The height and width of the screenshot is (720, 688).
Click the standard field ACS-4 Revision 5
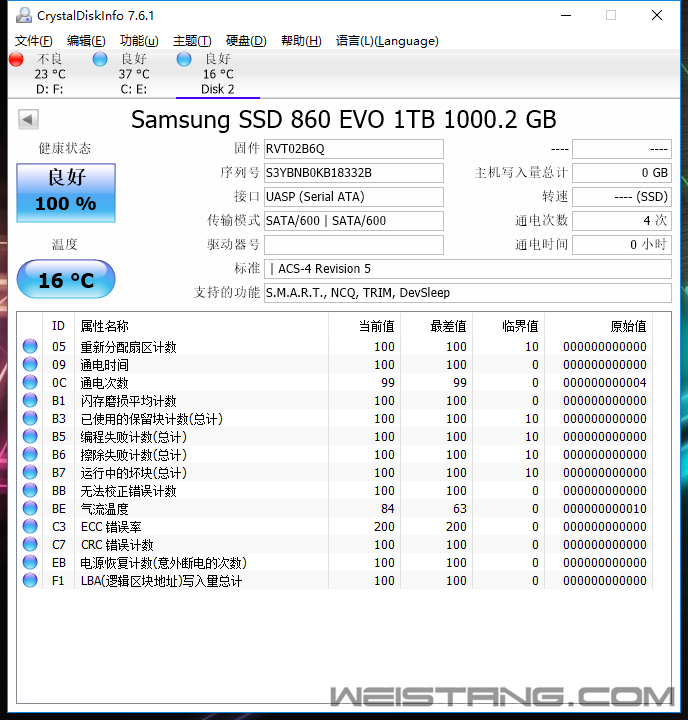pyautogui.click(x=468, y=269)
